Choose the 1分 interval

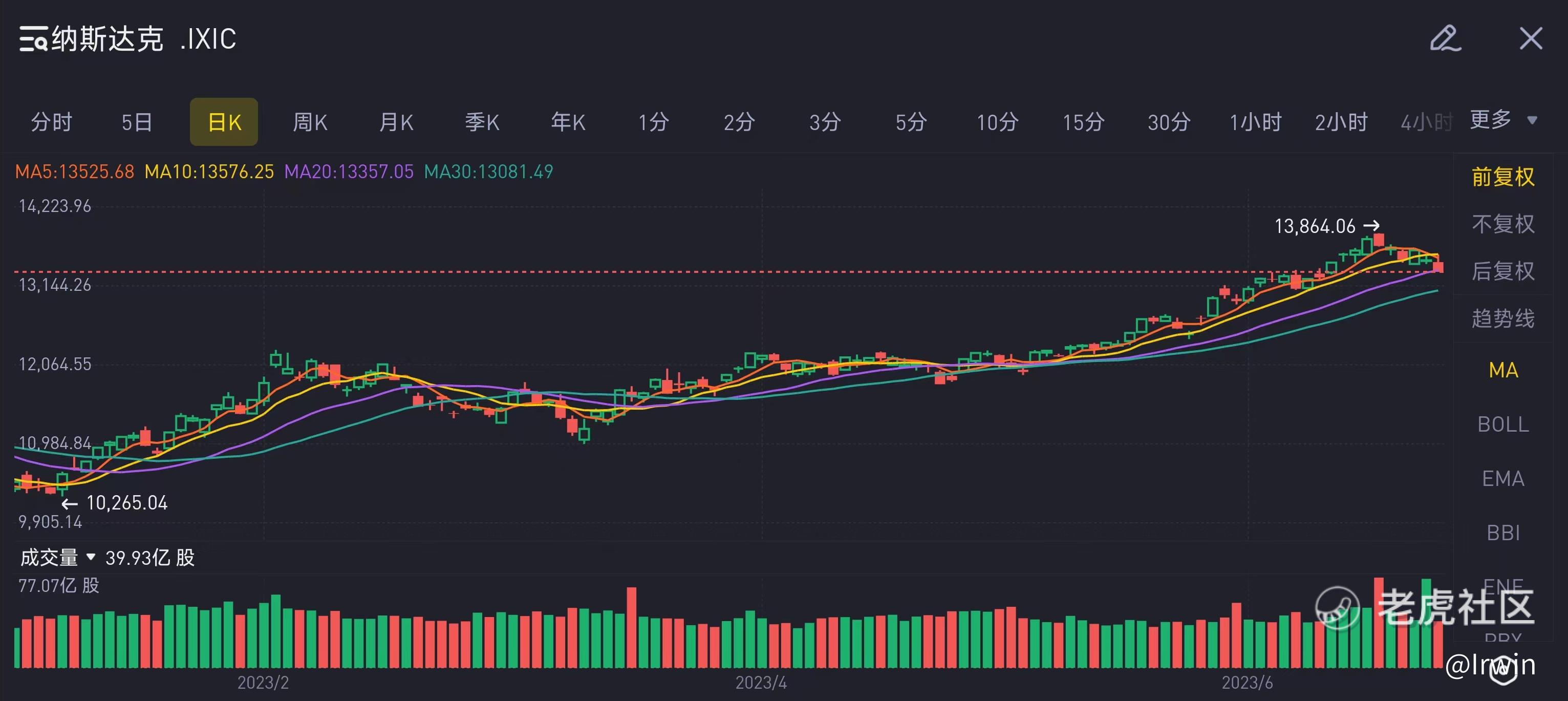654,122
